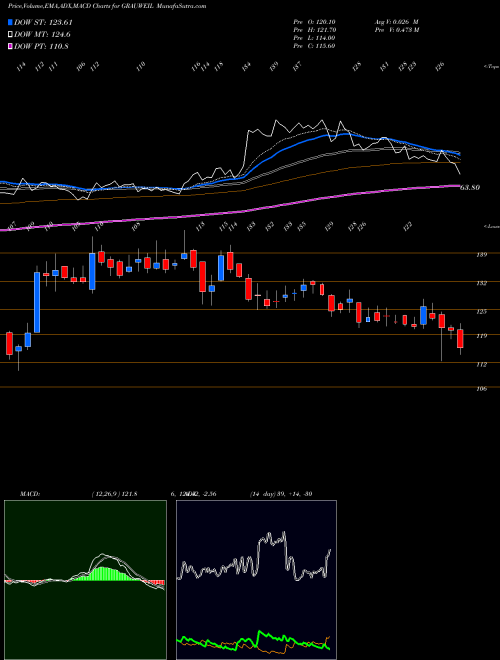Viewport: 500px width, 660px height.
Task: Click the 106 price axis label
Action: [x=482, y=389]
